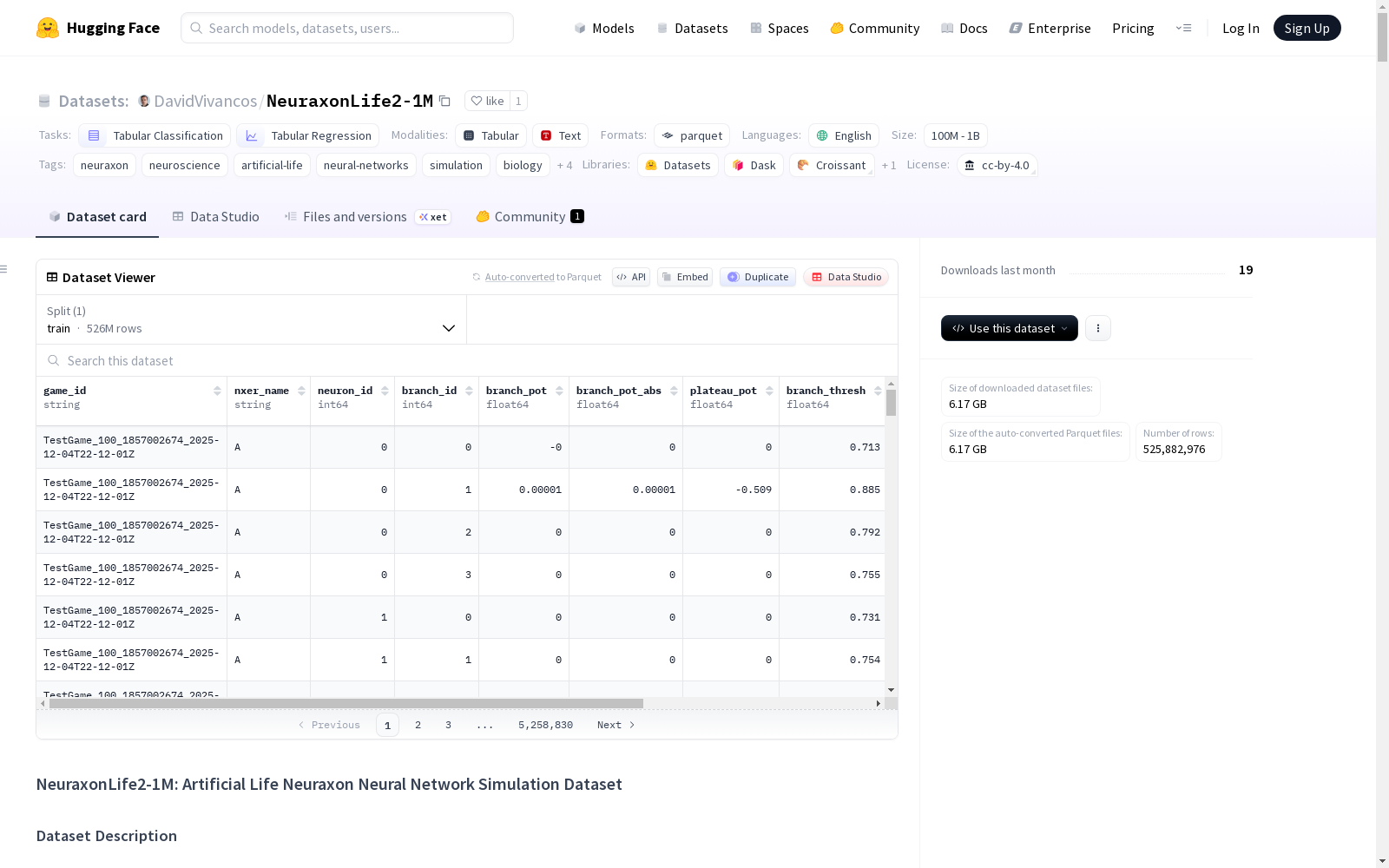Show the +4 additional tags
Viewport: 1389px width, 868px height.
(x=564, y=165)
